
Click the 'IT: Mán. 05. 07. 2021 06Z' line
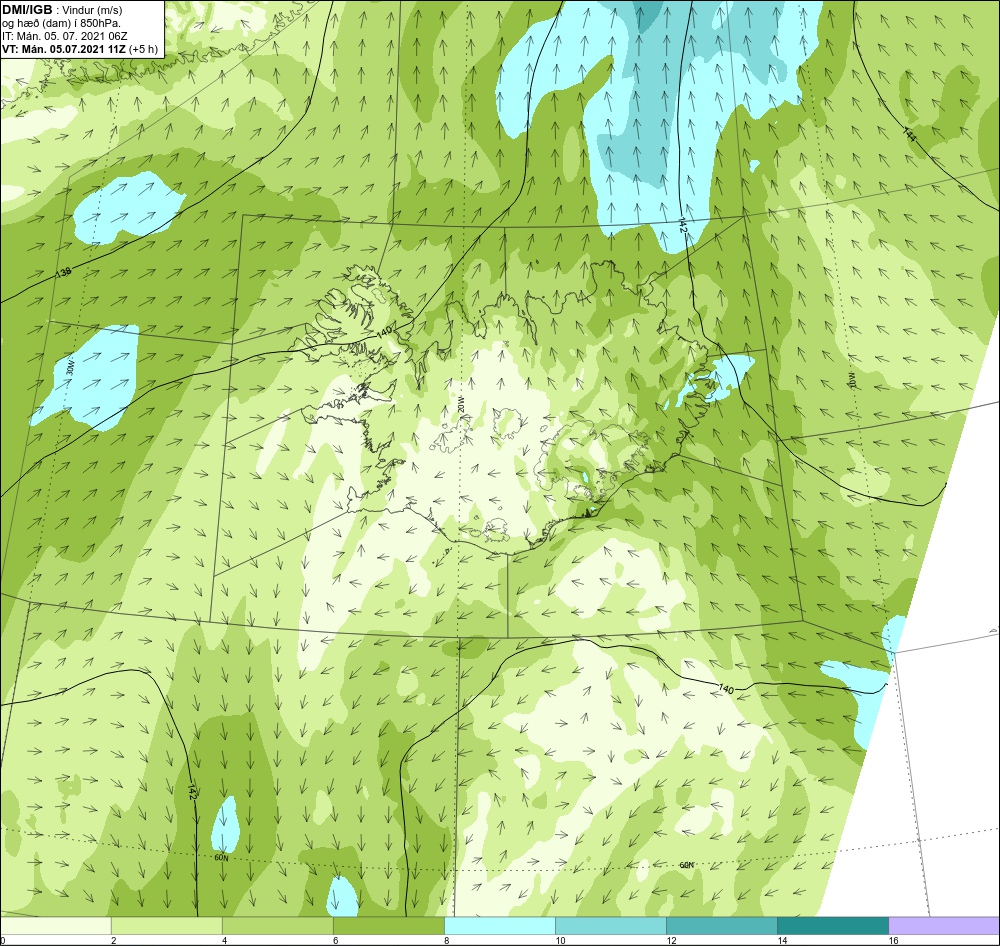click(65, 36)
